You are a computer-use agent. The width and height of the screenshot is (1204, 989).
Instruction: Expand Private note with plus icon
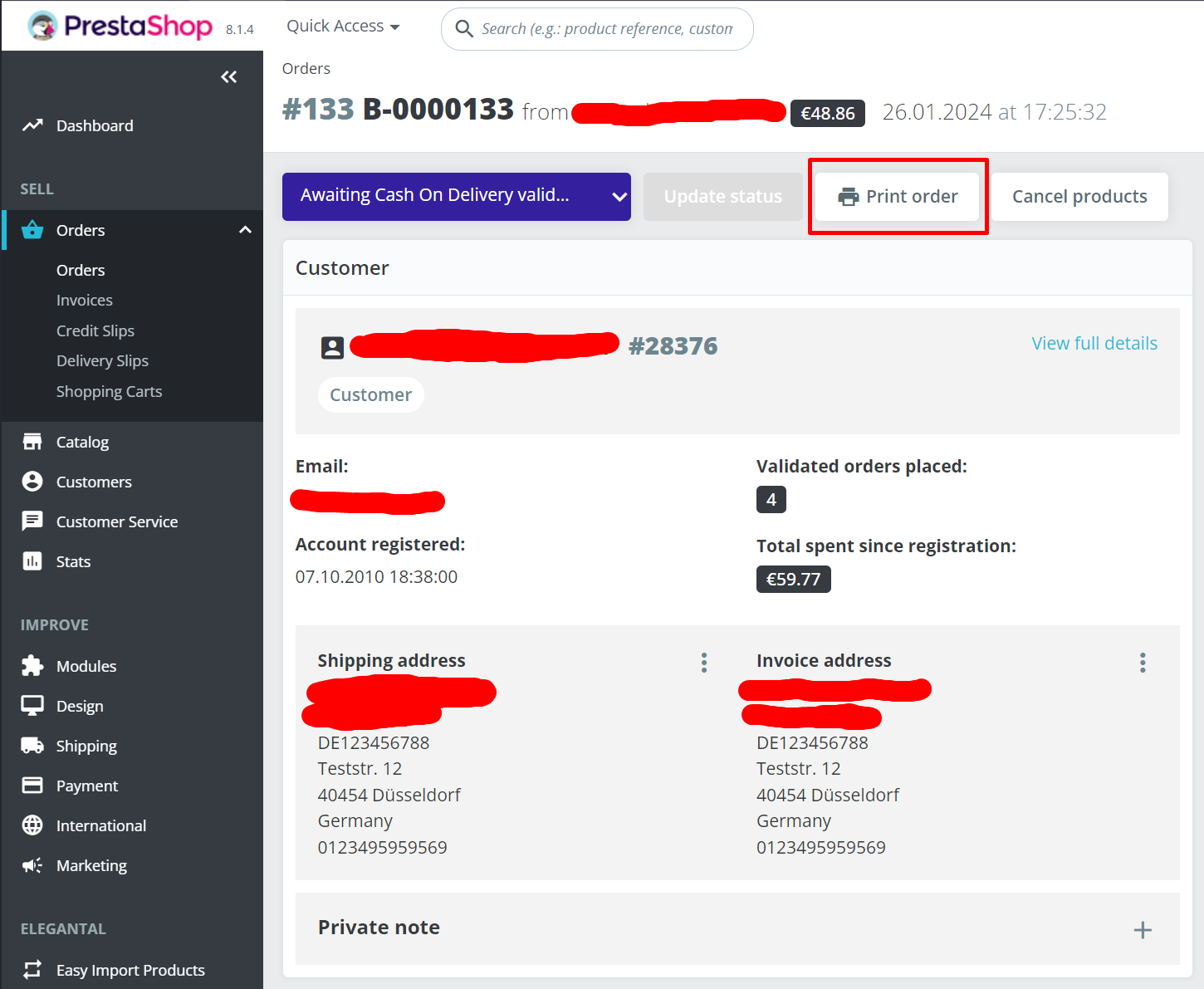(1143, 930)
